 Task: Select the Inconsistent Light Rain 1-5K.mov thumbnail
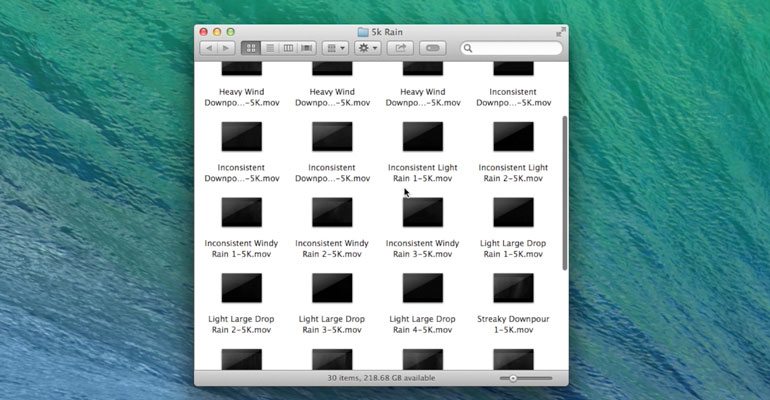click(423, 136)
